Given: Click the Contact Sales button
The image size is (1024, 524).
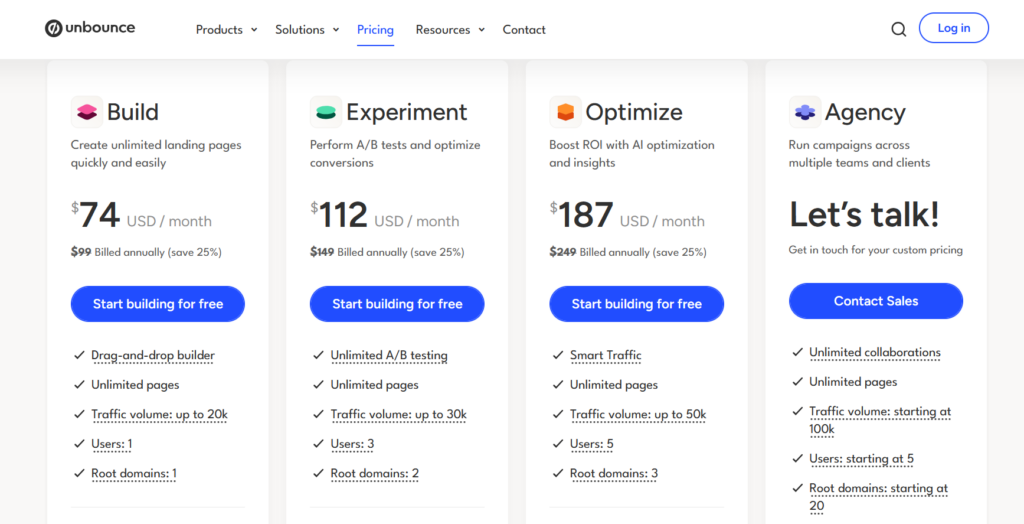Looking at the screenshot, I should [x=876, y=301].
